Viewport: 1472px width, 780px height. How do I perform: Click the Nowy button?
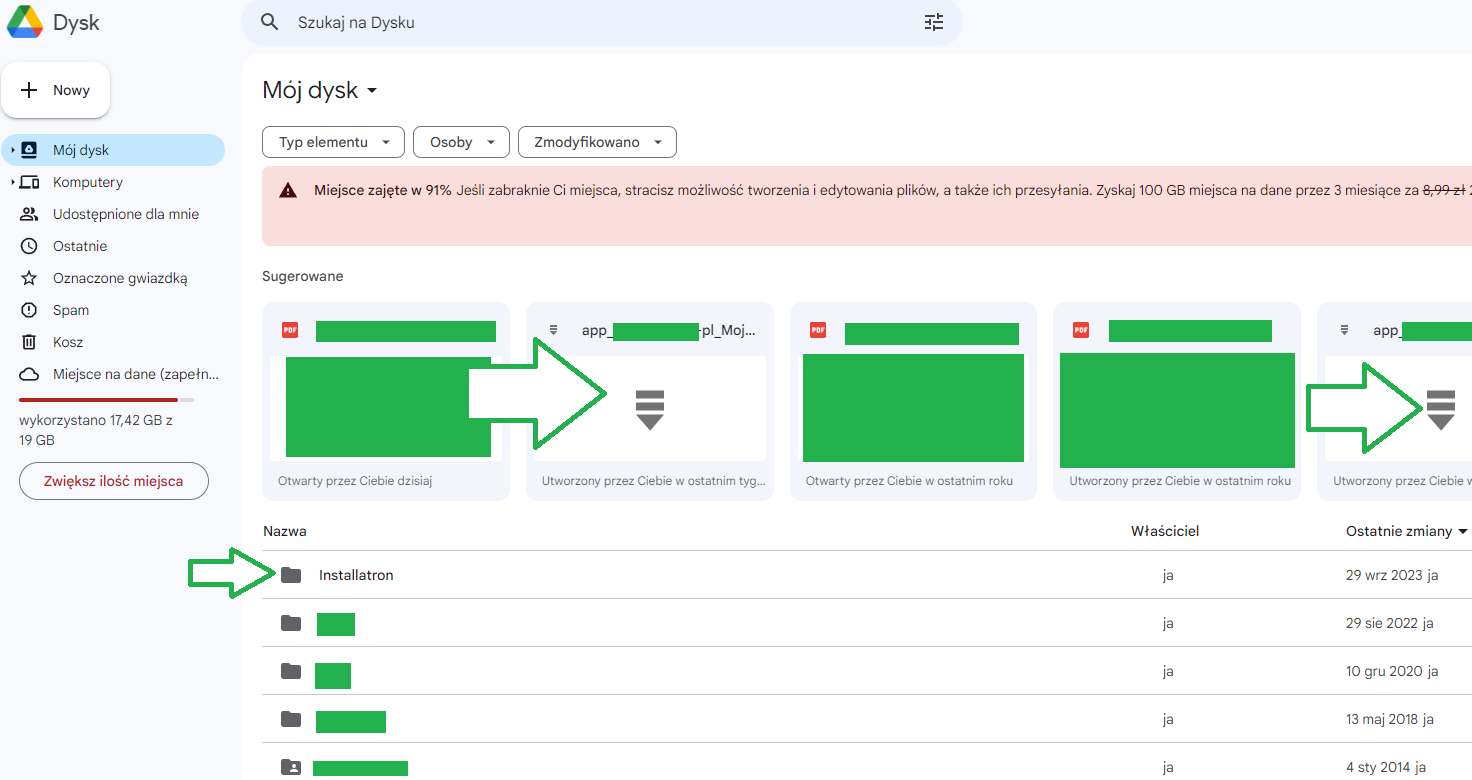[x=56, y=90]
